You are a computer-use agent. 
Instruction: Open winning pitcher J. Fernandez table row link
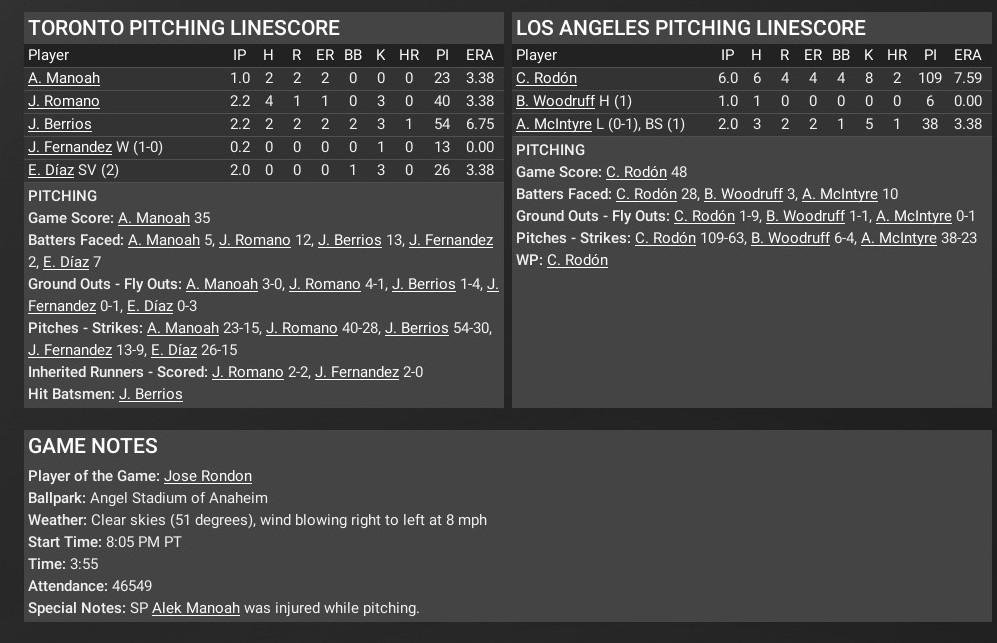pyautogui.click(x=70, y=147)
